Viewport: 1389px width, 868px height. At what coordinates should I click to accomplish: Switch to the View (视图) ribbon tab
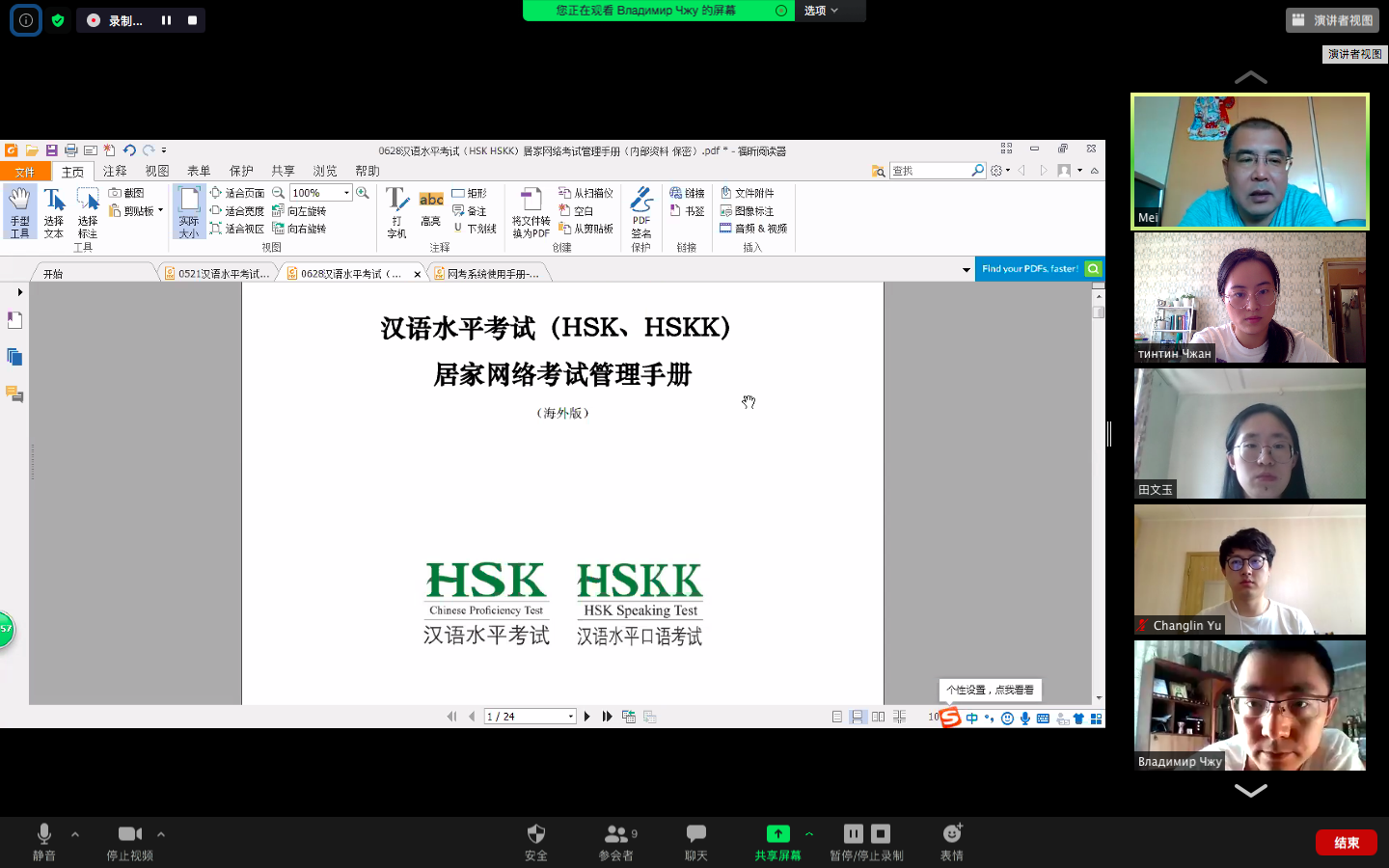coord(157,172)
